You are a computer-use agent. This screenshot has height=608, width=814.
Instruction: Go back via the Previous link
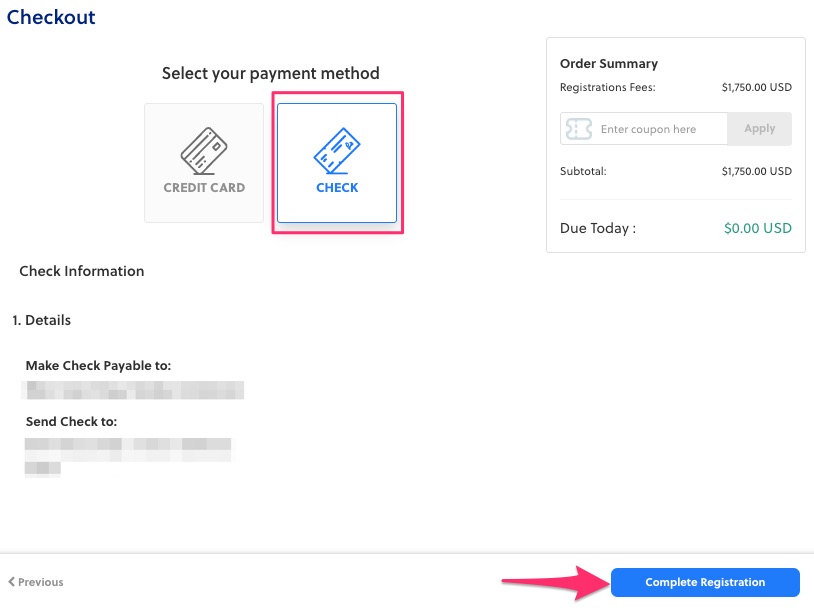[x=40, y=582]
